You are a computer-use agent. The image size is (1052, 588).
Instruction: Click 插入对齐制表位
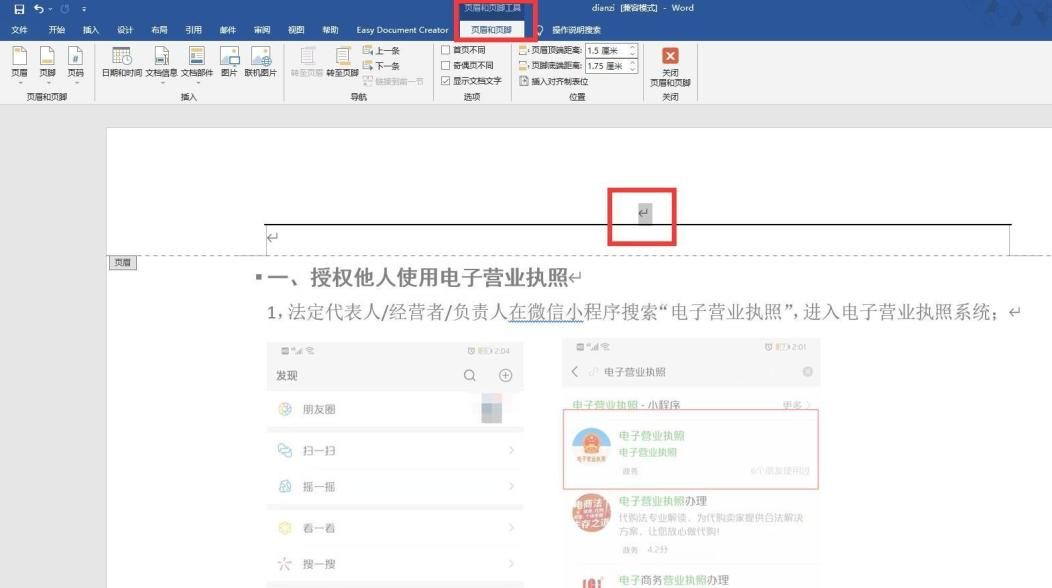pos(554,81)
